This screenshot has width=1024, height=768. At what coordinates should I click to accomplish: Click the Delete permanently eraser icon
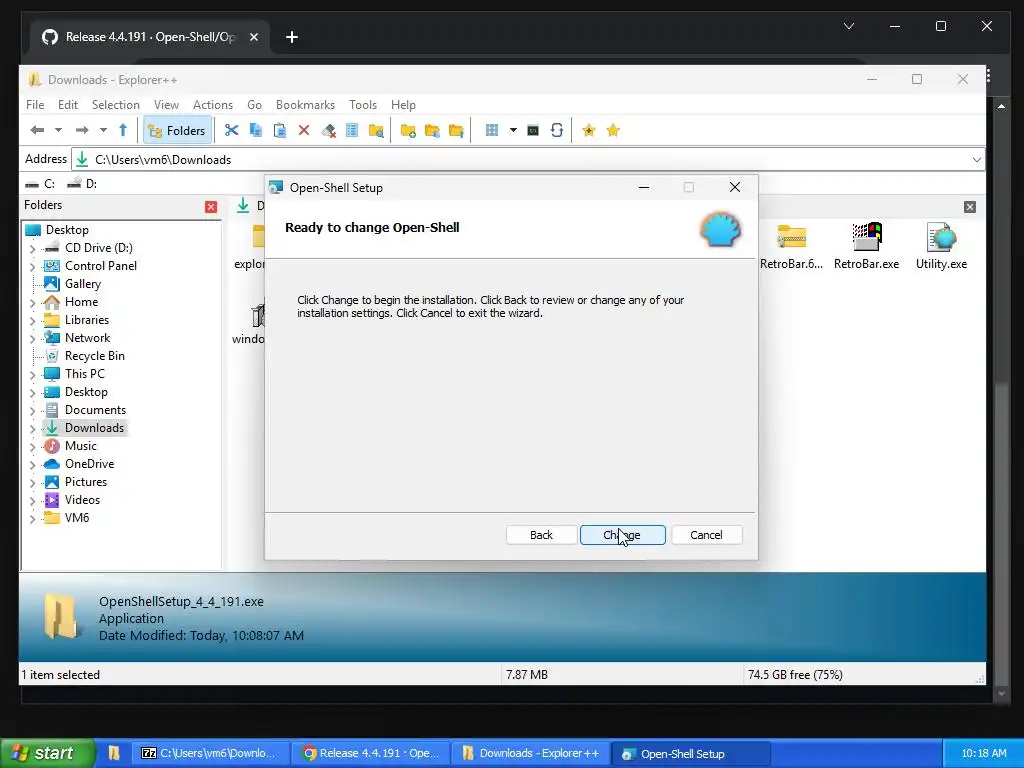[328, 130]
